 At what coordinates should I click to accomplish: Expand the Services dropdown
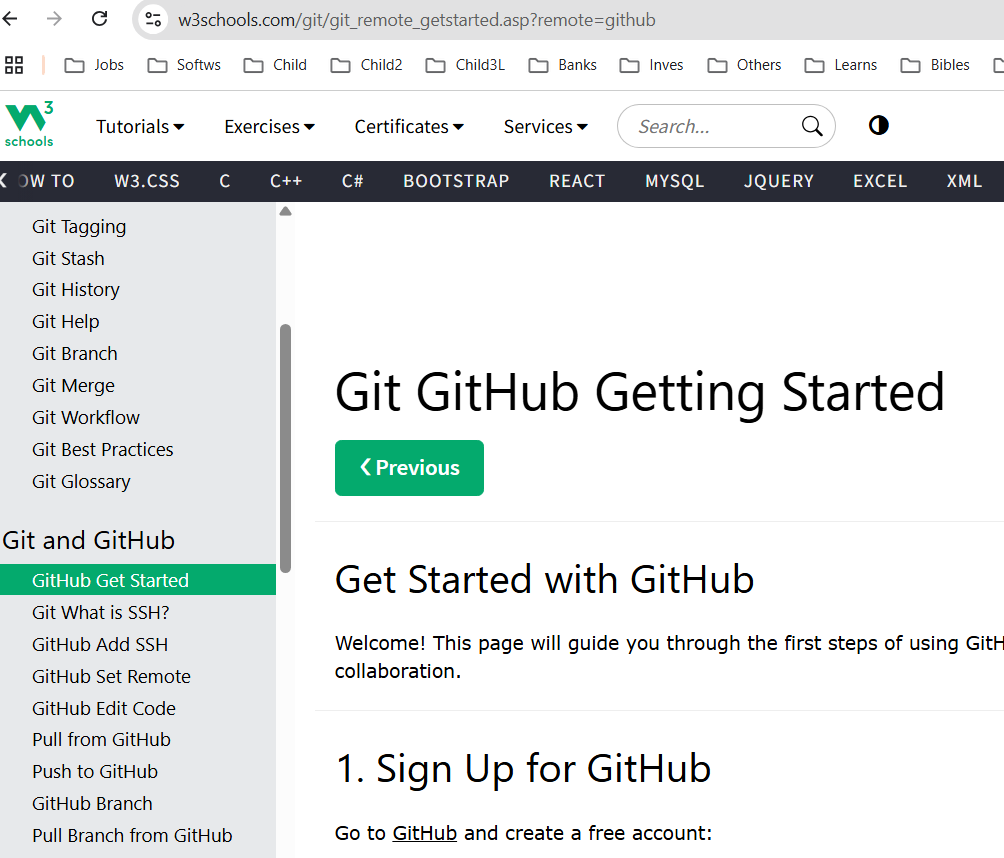[x=546, y=127]
